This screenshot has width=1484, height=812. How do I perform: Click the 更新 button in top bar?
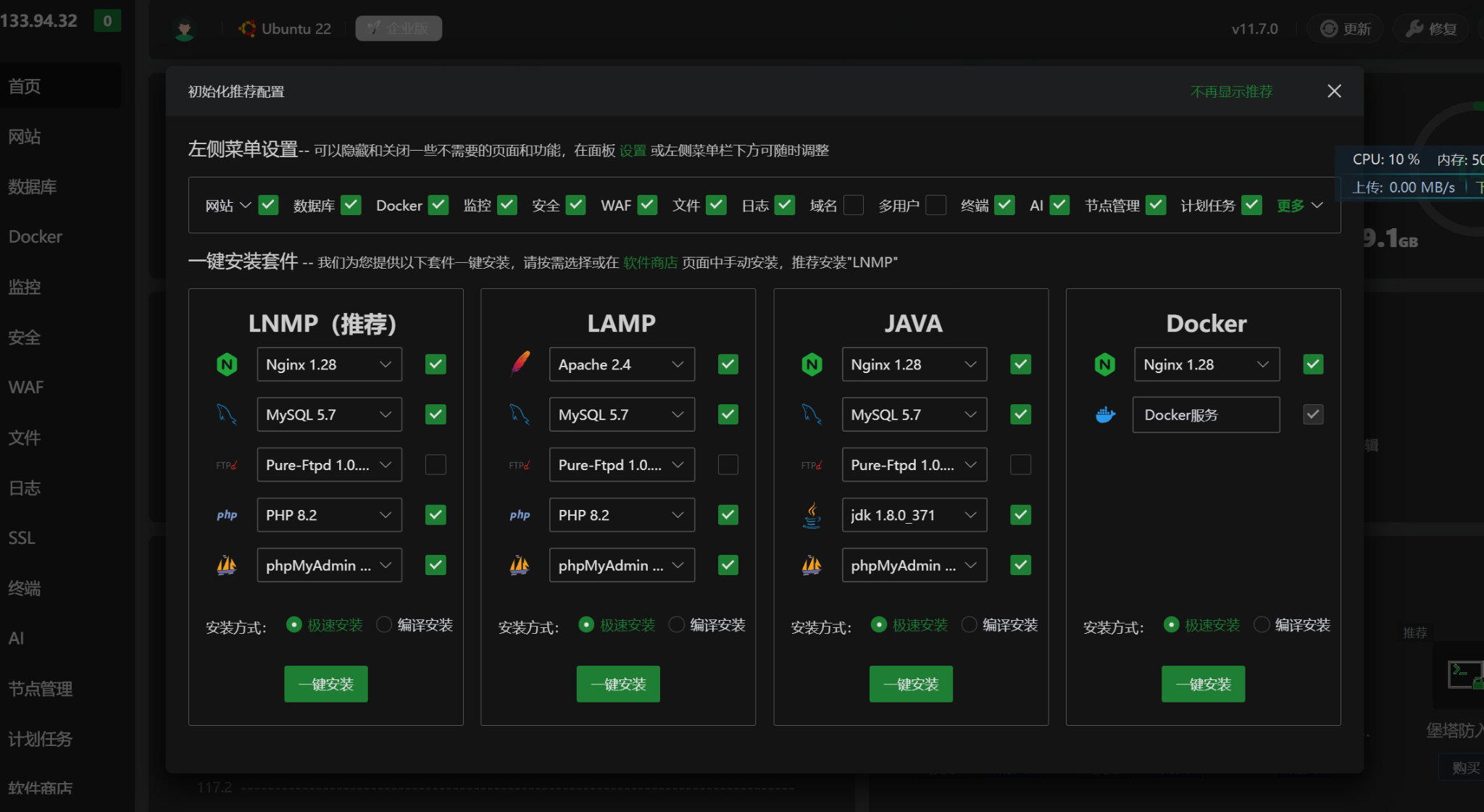(1346, 29)
